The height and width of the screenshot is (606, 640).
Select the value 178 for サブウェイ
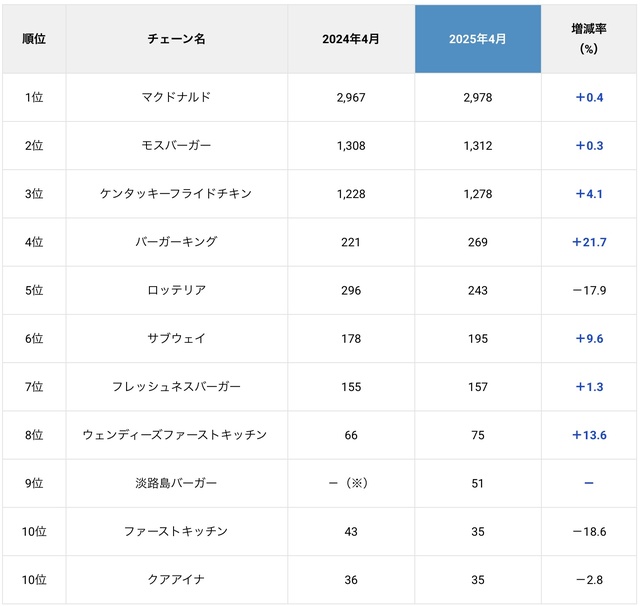pos(351,339)
